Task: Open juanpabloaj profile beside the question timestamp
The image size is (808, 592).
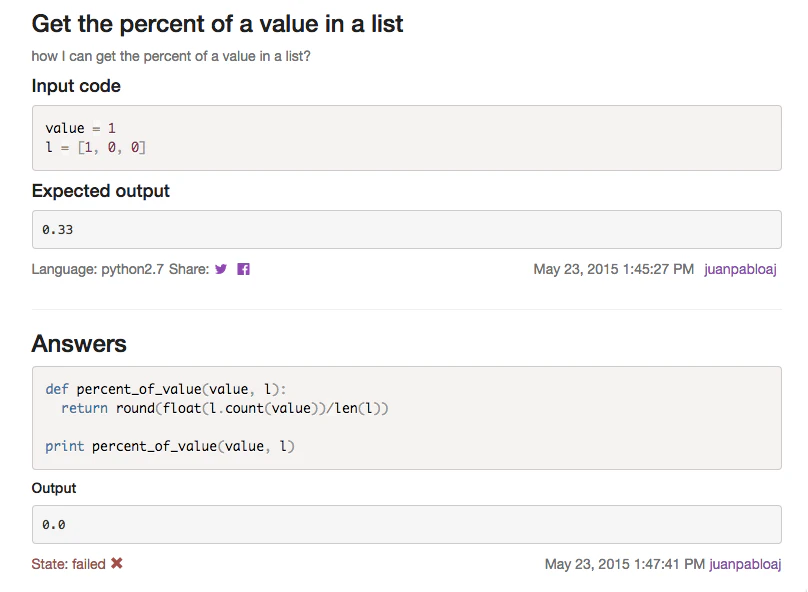Action: [x=740, y=269]
